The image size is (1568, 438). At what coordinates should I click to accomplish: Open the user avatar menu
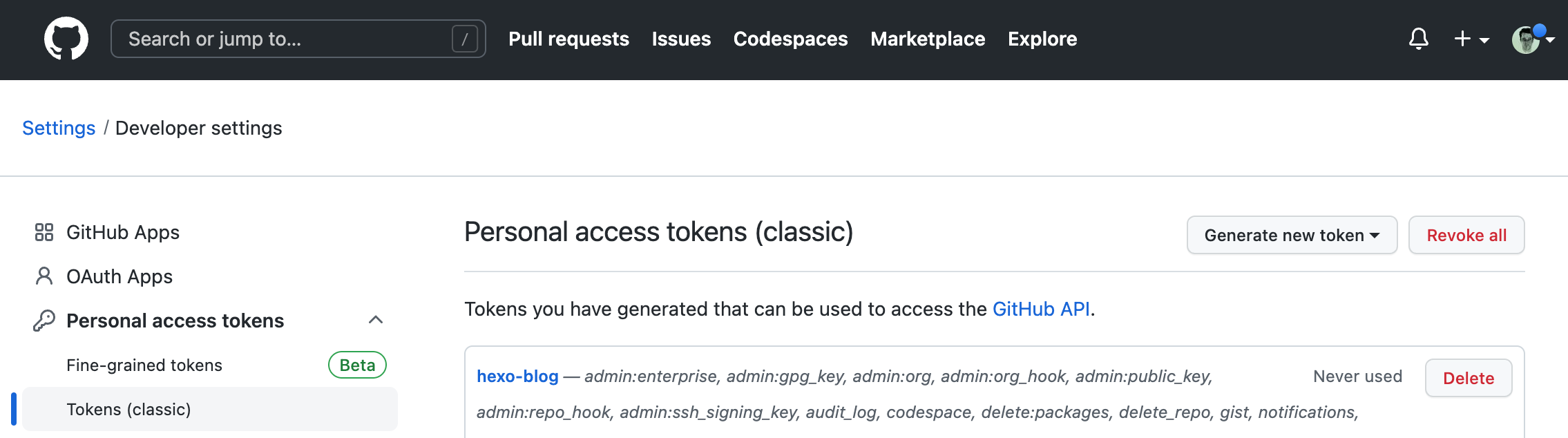pyautogui.click(x=1526, y=39)
